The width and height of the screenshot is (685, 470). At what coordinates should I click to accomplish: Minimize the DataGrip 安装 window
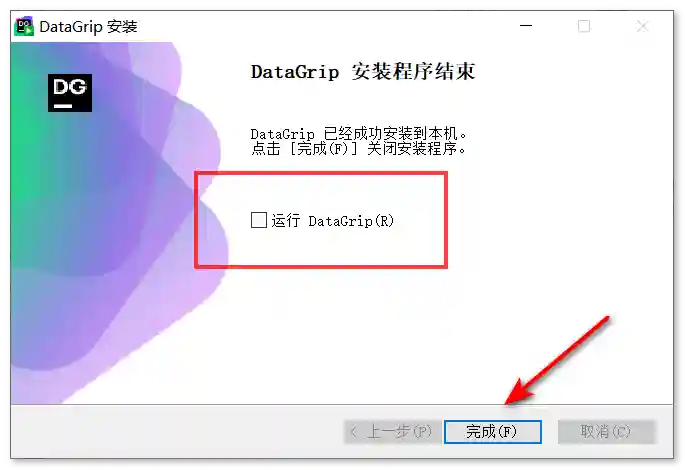pyautogui.click(x=526, y=26)
